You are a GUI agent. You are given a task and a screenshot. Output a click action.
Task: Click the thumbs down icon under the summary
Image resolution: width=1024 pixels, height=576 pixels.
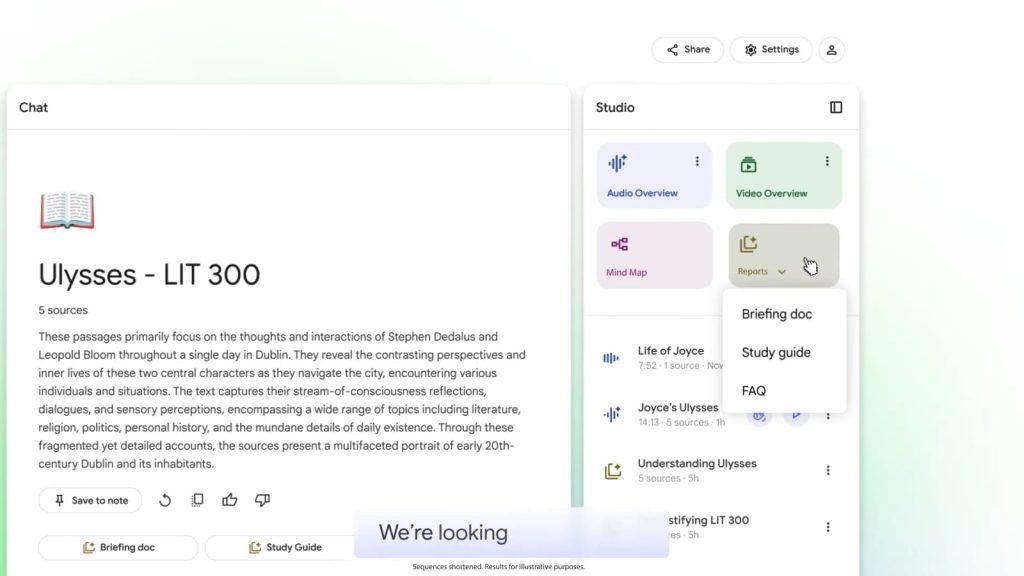262,500
